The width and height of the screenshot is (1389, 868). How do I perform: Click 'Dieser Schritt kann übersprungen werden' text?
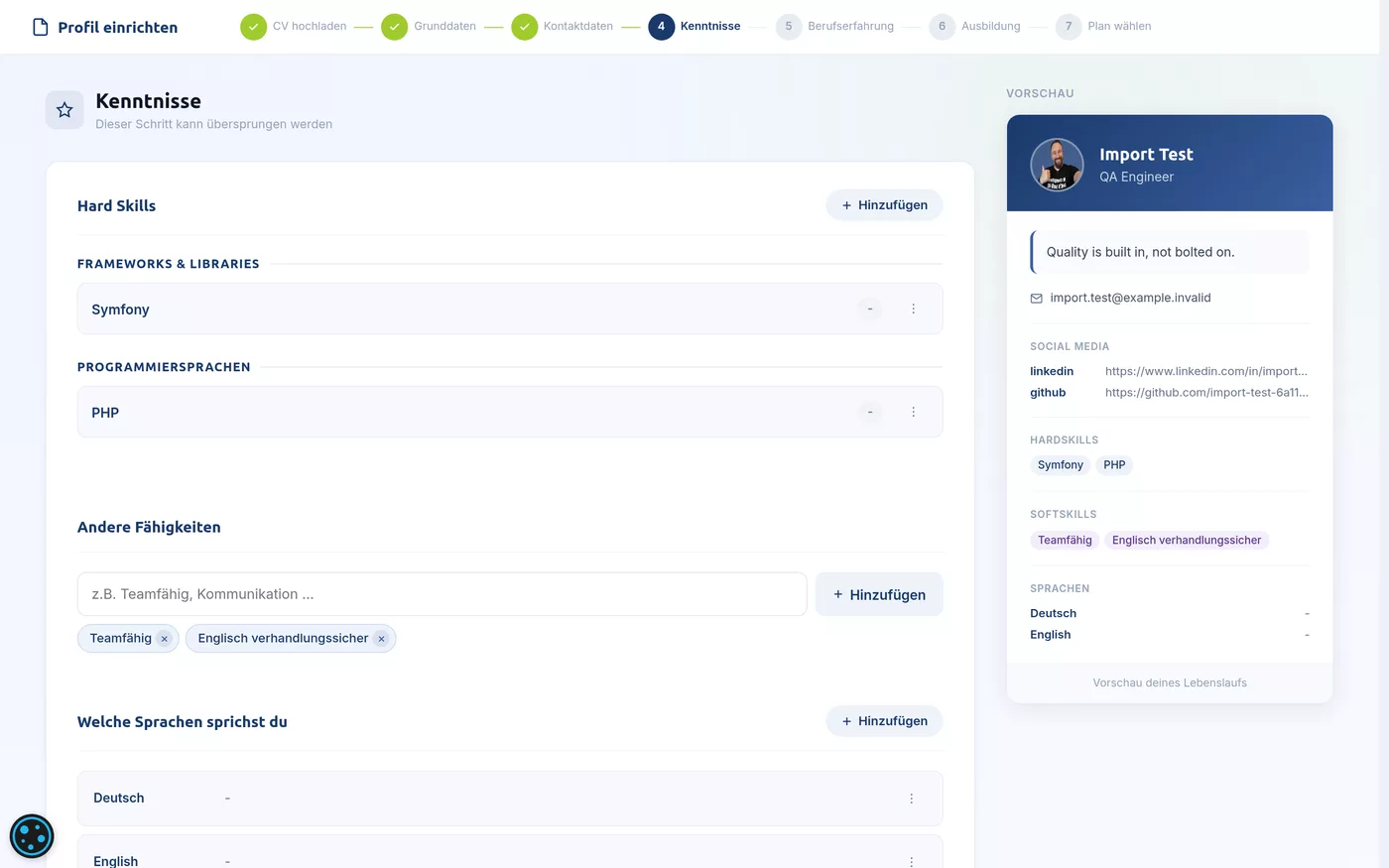click(x=214, y=125)
